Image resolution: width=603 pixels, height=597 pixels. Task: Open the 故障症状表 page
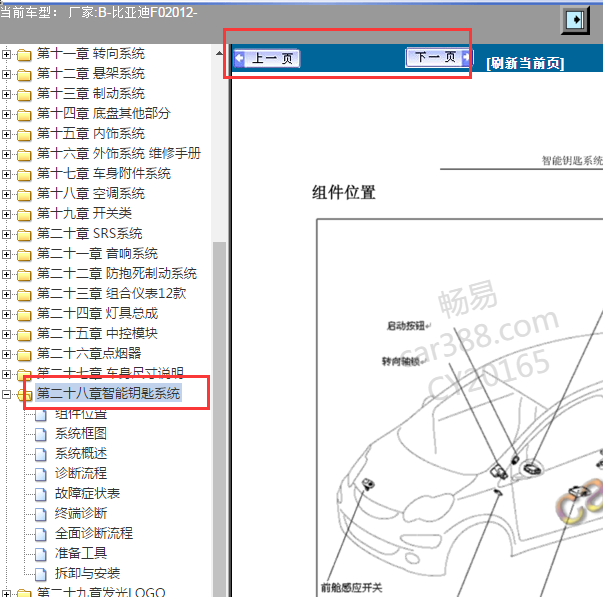coord(87,493)
